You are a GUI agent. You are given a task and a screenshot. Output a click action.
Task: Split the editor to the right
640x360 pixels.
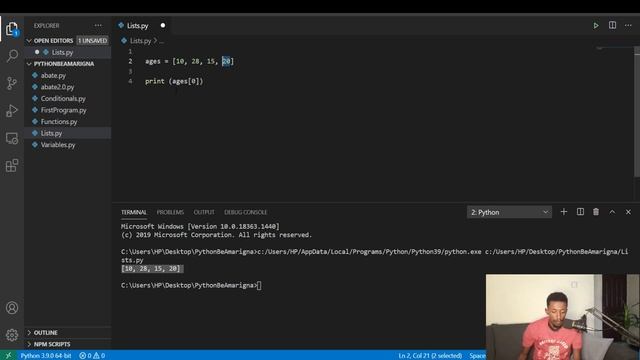click(612, 25)
